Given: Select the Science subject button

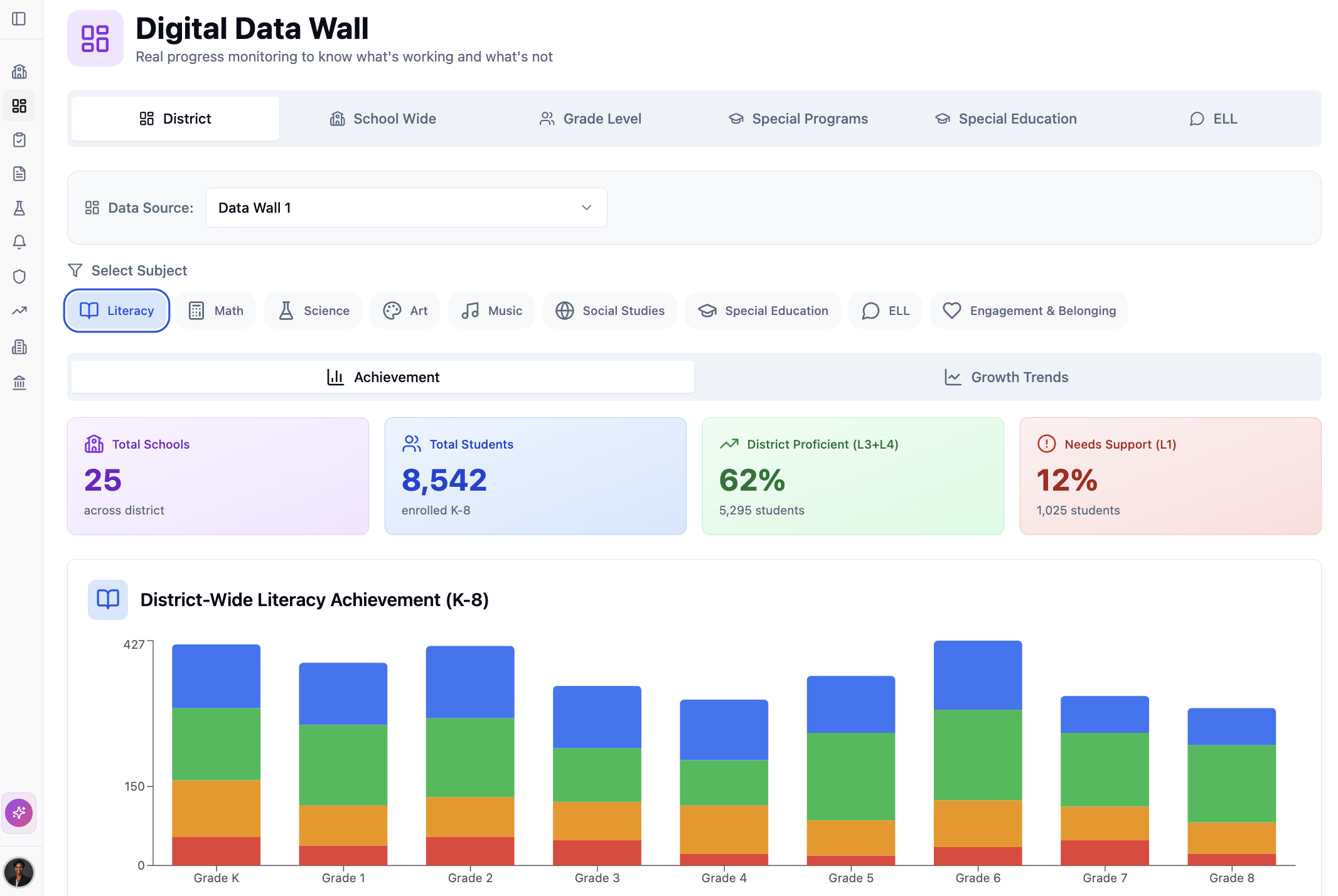Looking at the screenshot, I should [x=313, y=310].
